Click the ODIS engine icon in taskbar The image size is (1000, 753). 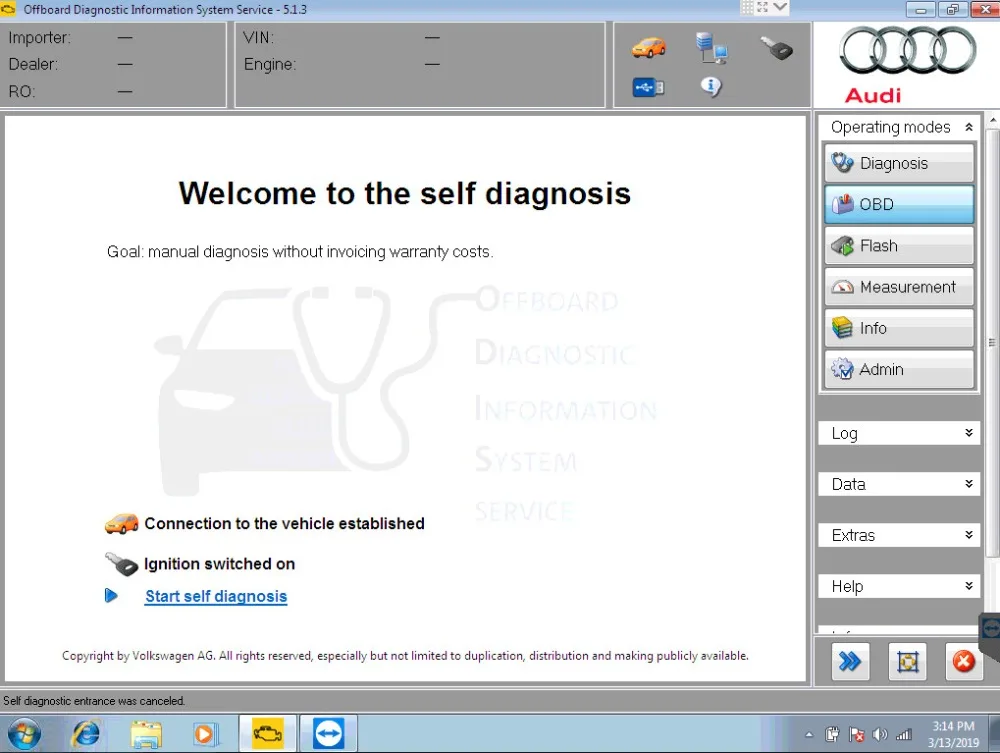pyautogui.click(x=267, y=734)
